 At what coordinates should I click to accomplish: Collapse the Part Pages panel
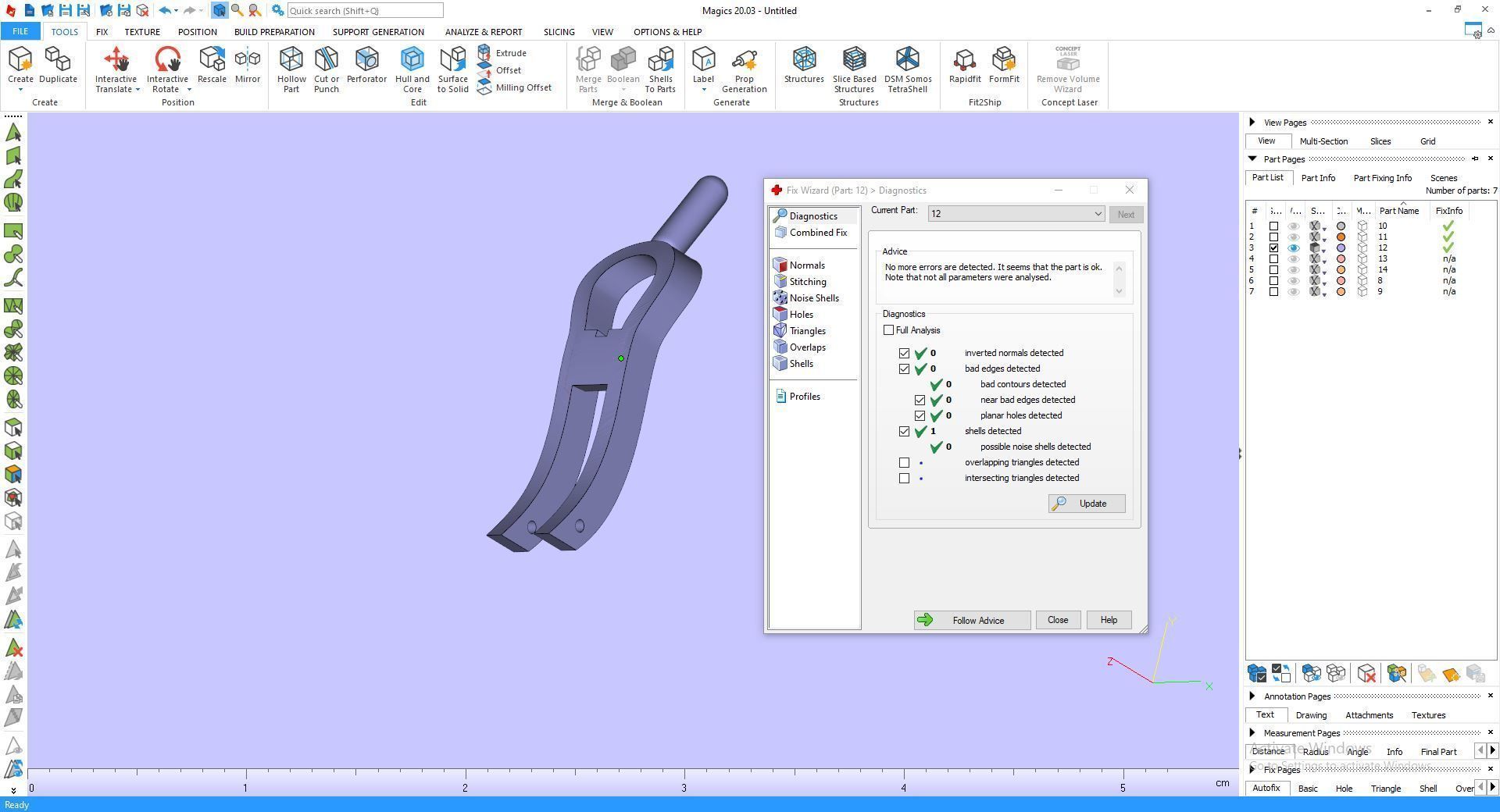(x=1252, y=158)
